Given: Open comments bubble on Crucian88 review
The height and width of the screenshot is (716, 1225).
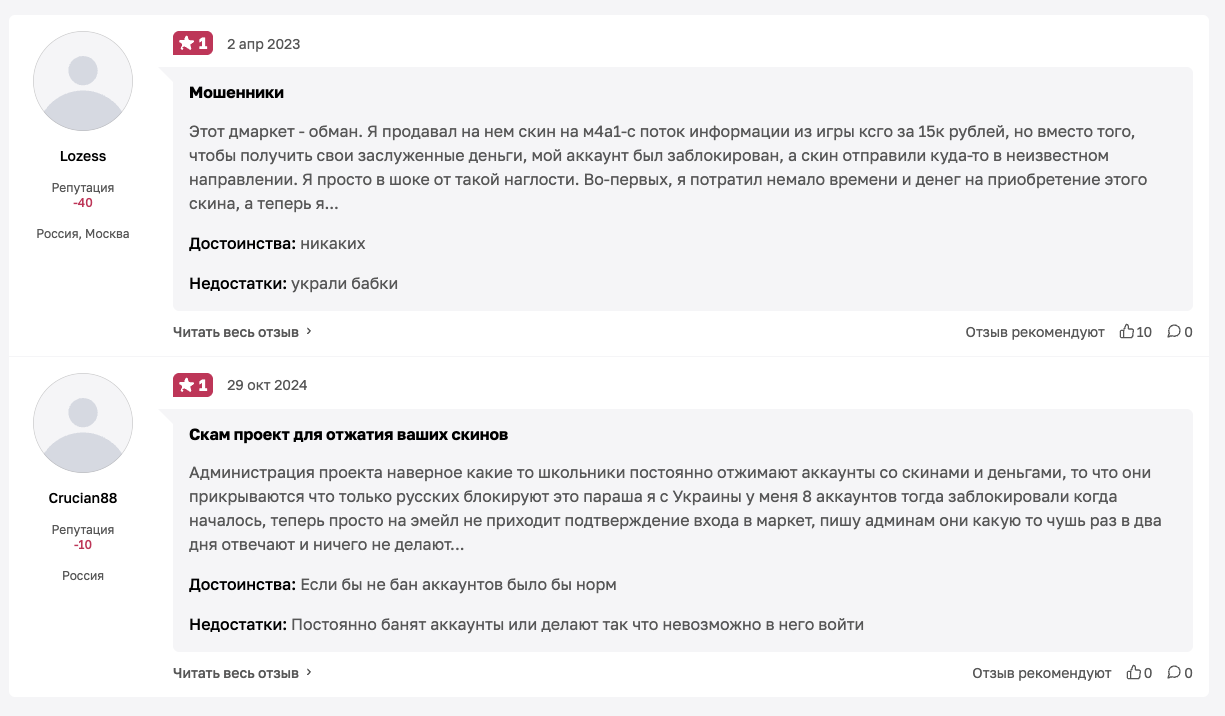Looking at the screenshot, I should (1174, 674).
